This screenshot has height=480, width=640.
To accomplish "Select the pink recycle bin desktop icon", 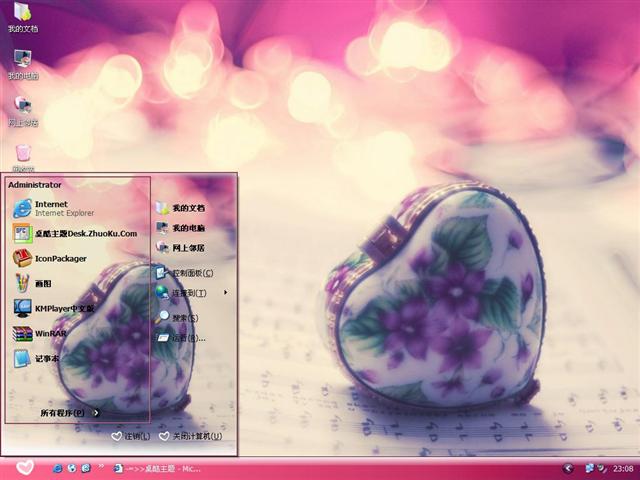I will (23, 158).
